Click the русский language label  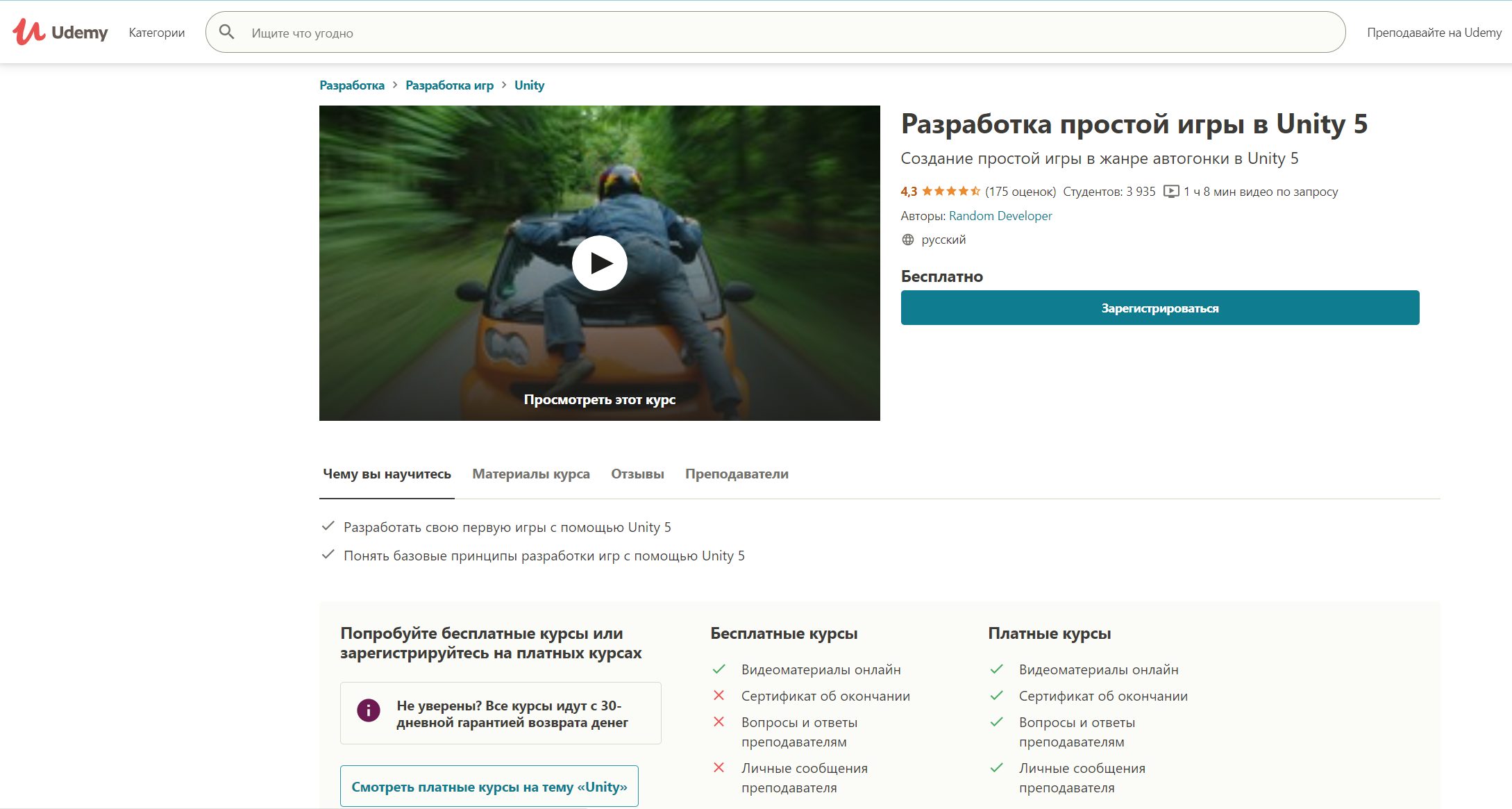click(943, 240)
